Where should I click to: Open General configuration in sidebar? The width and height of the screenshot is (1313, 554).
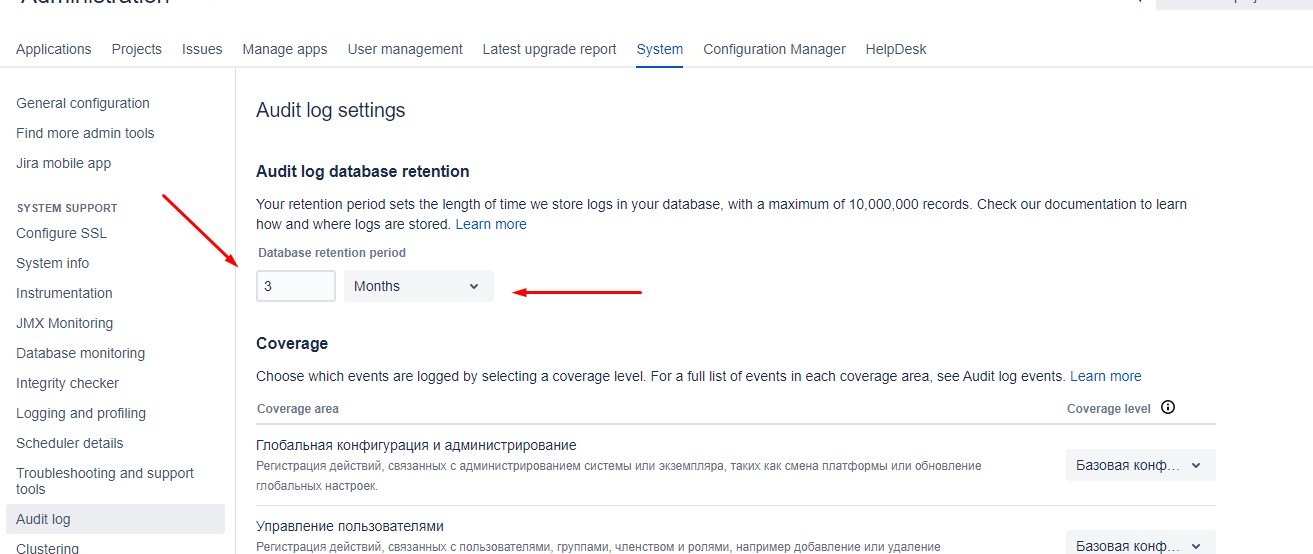pos(83,103)
